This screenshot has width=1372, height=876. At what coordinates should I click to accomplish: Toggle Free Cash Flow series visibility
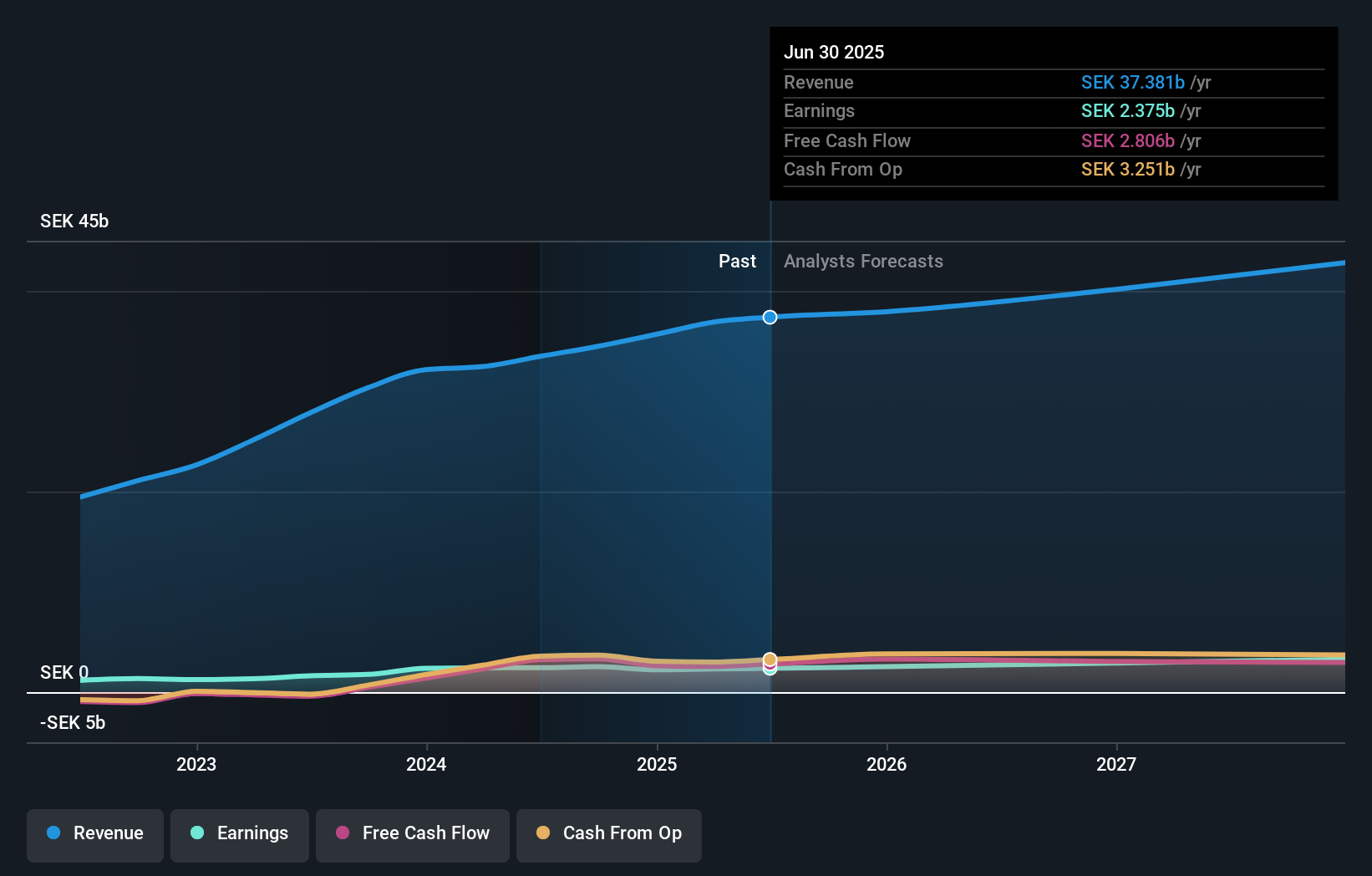click(x=412, y=833)
